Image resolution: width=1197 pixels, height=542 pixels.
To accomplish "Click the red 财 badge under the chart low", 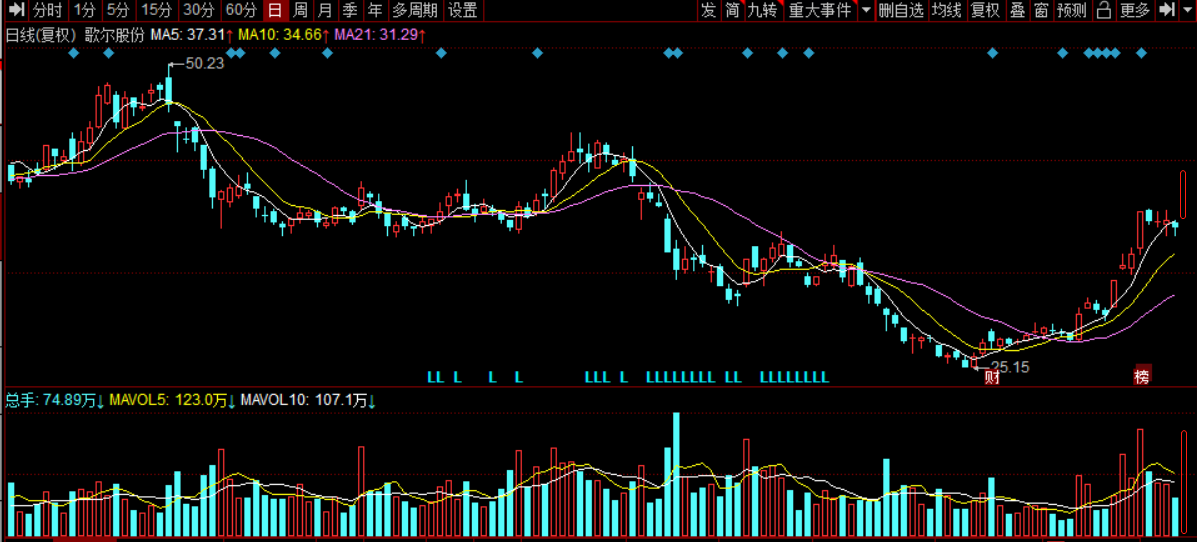I will click(992, 376).
